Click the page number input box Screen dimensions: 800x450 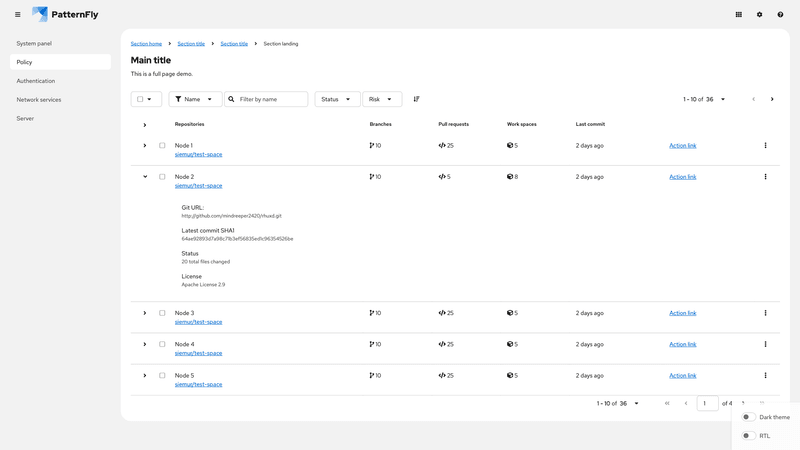pyautogui.click(x=707, y=403)
